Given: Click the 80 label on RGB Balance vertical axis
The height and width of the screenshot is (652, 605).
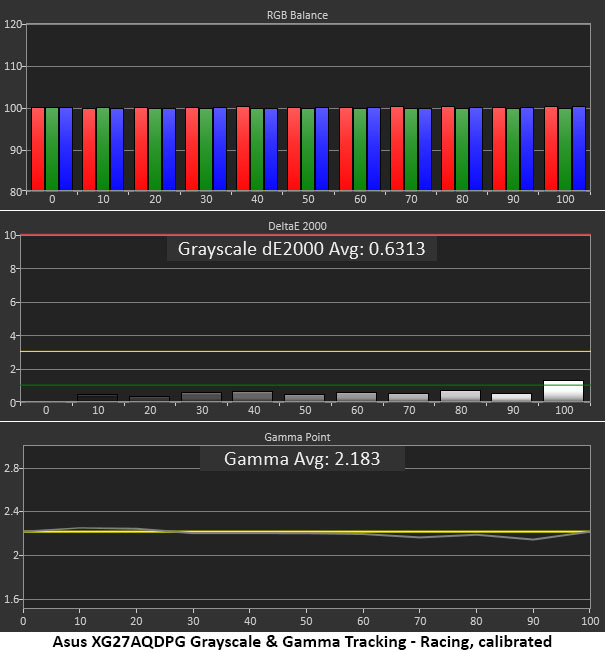Looking at the screenshot, I should [16, 192].
